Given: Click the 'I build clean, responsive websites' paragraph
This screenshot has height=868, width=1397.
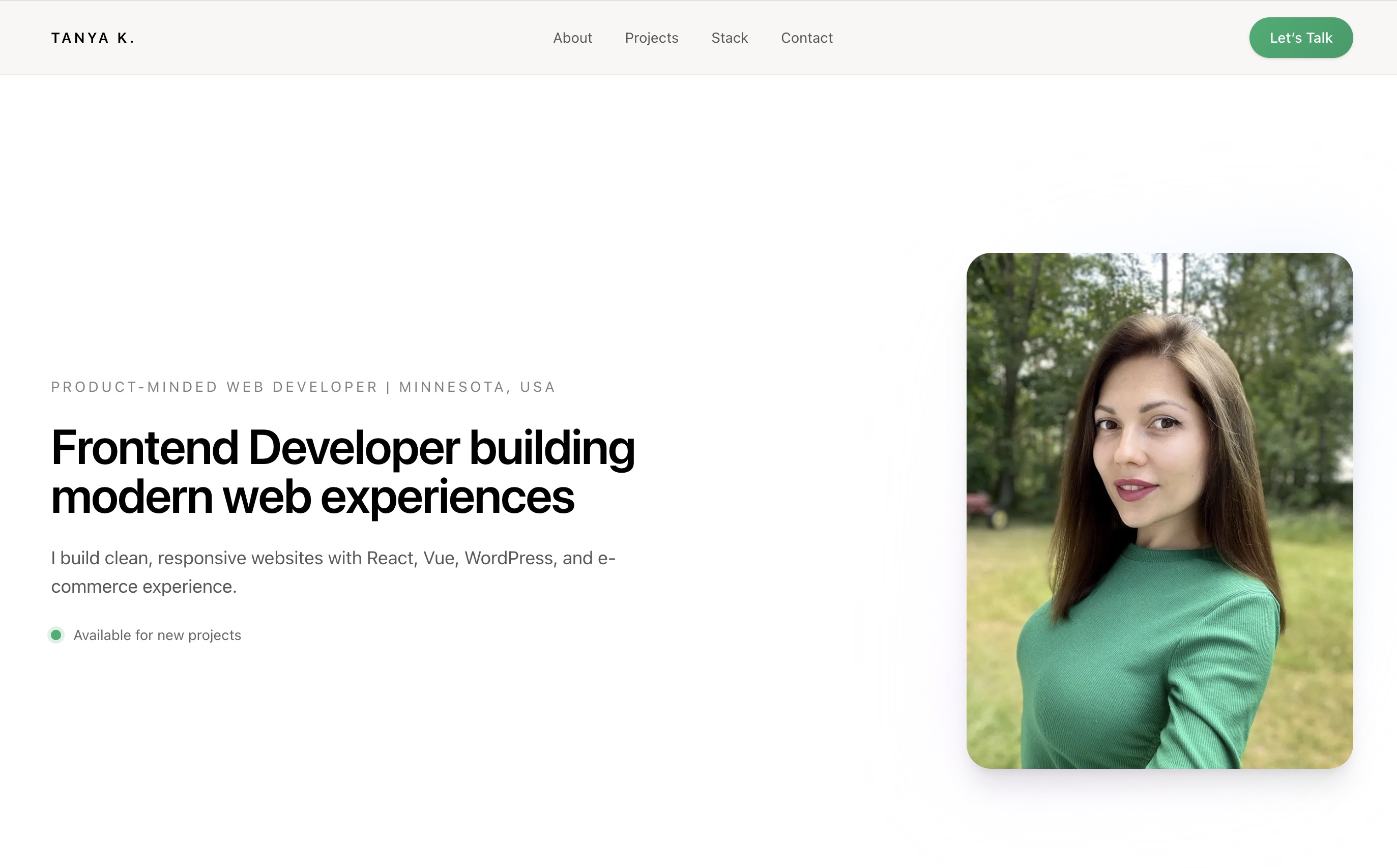Looking at the screenshot, I should point(333,572).
